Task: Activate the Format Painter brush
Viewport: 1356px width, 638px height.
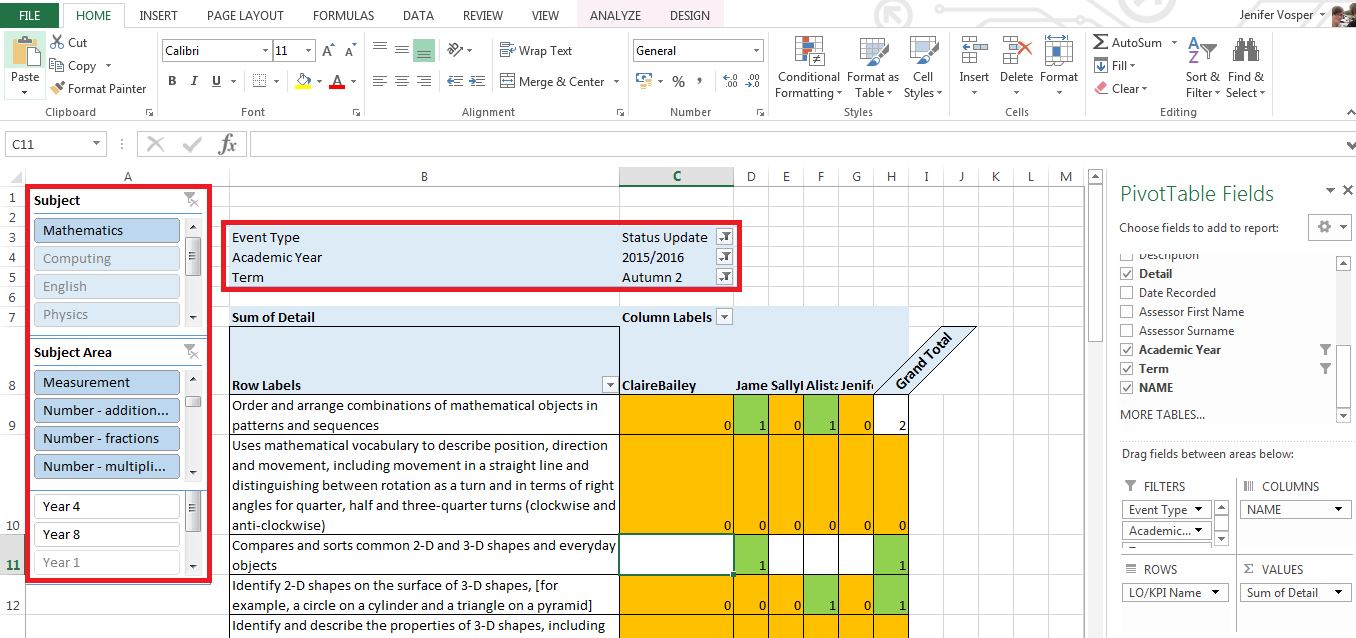Action: (57, 89)
